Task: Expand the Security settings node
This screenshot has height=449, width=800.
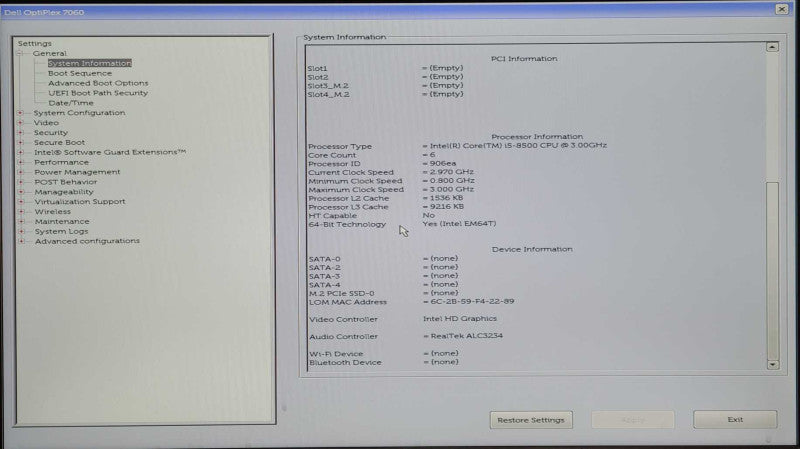Action: 20,133
